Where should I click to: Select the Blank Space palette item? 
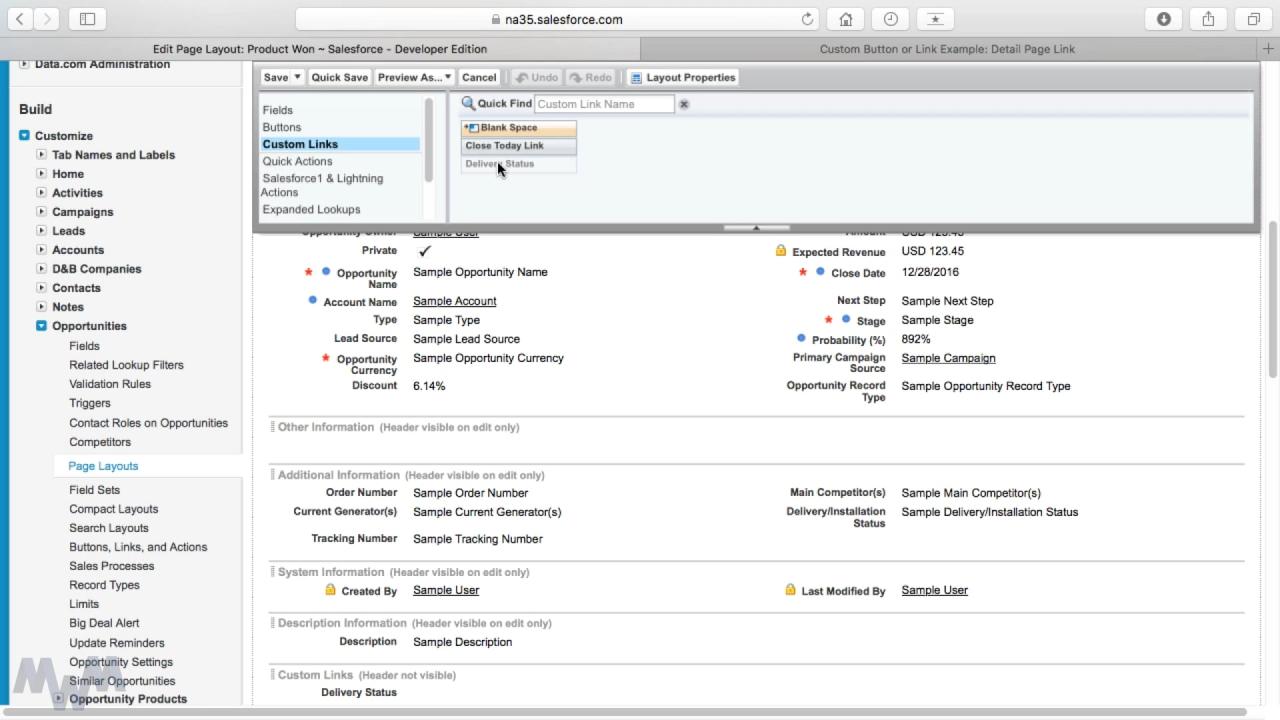click(519, 128)
